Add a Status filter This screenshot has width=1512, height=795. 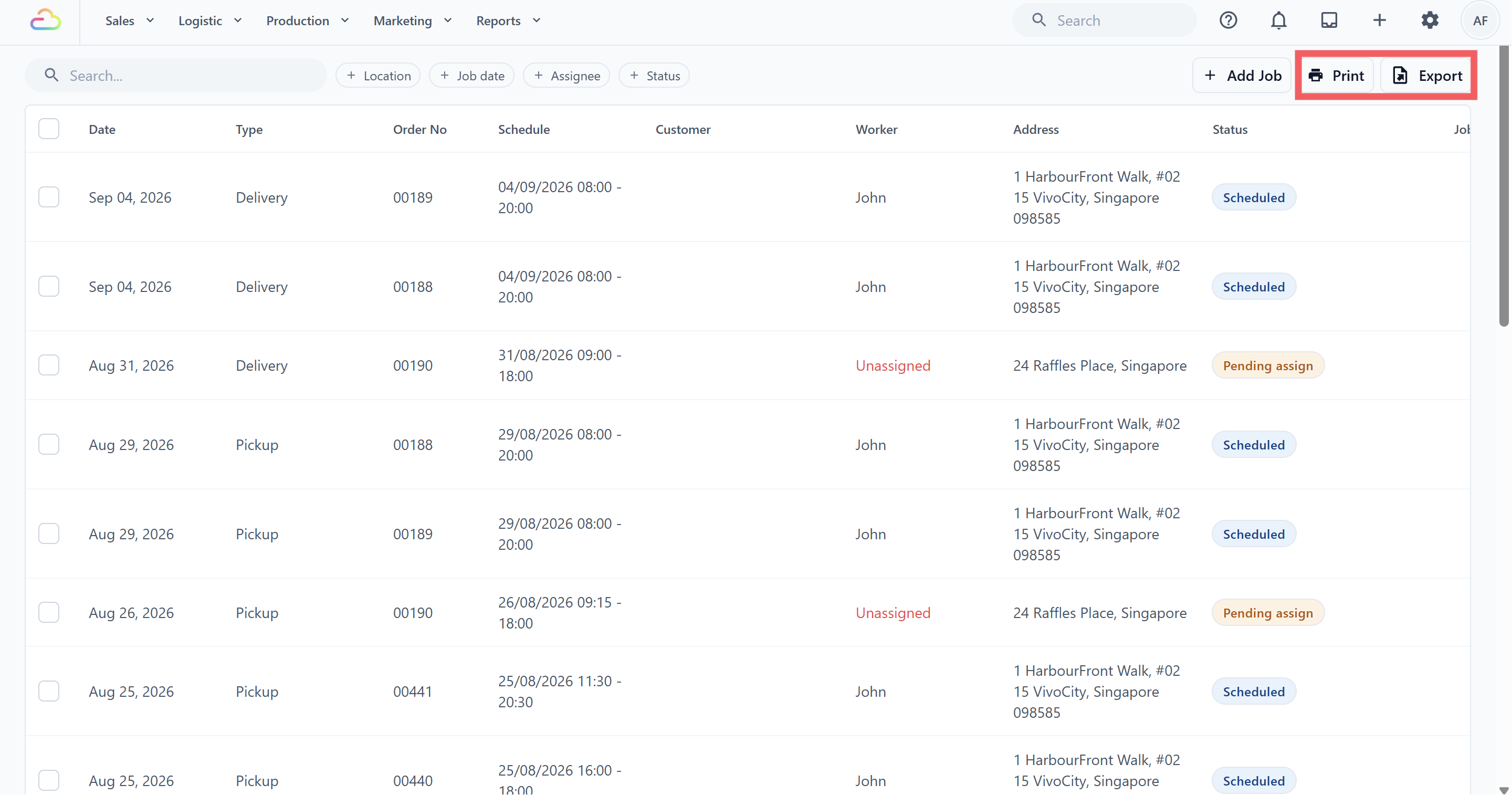click(654, 75)
